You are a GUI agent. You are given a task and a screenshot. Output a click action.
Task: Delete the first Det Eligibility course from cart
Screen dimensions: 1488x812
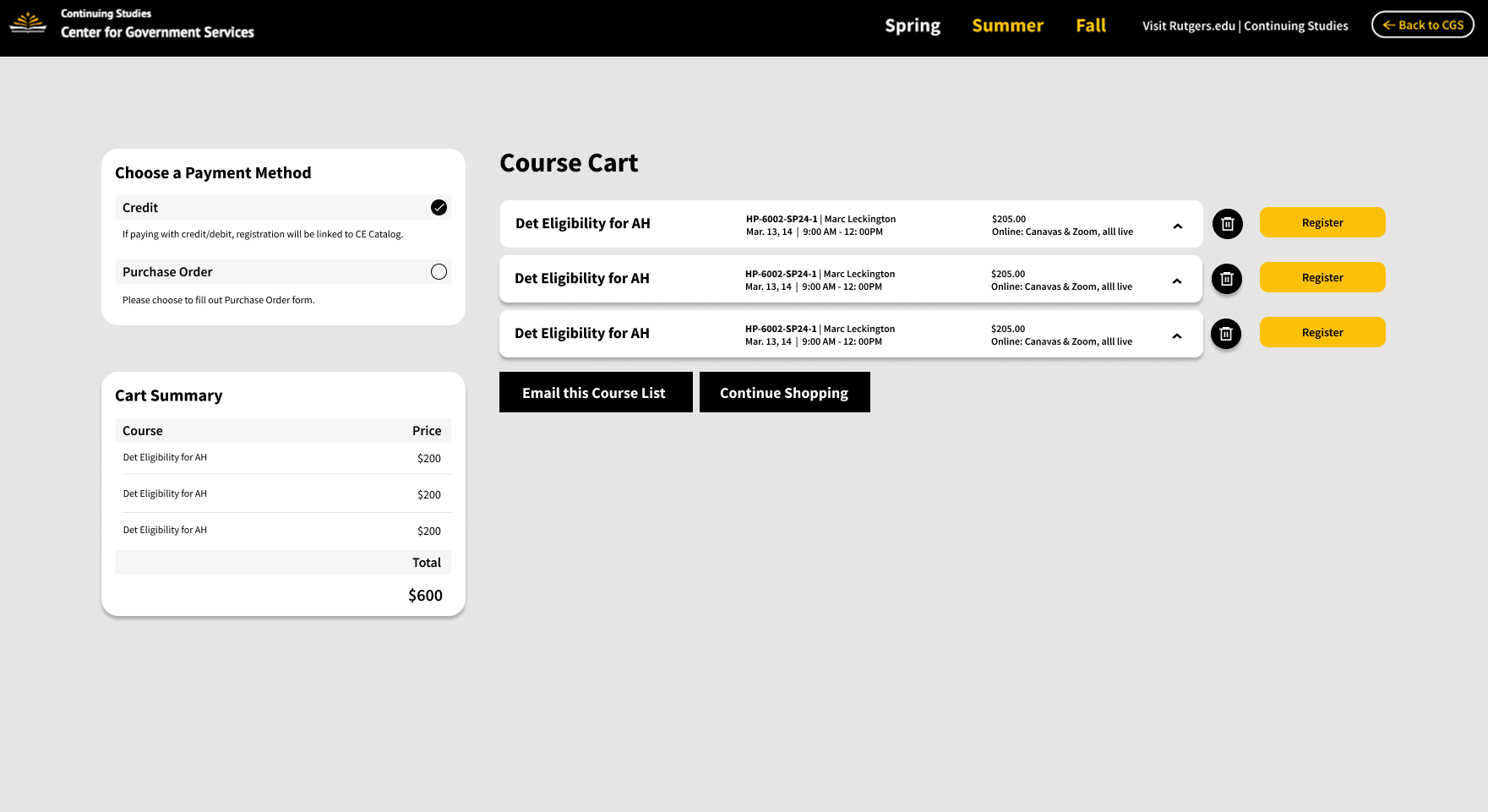tap(1227, 223)
